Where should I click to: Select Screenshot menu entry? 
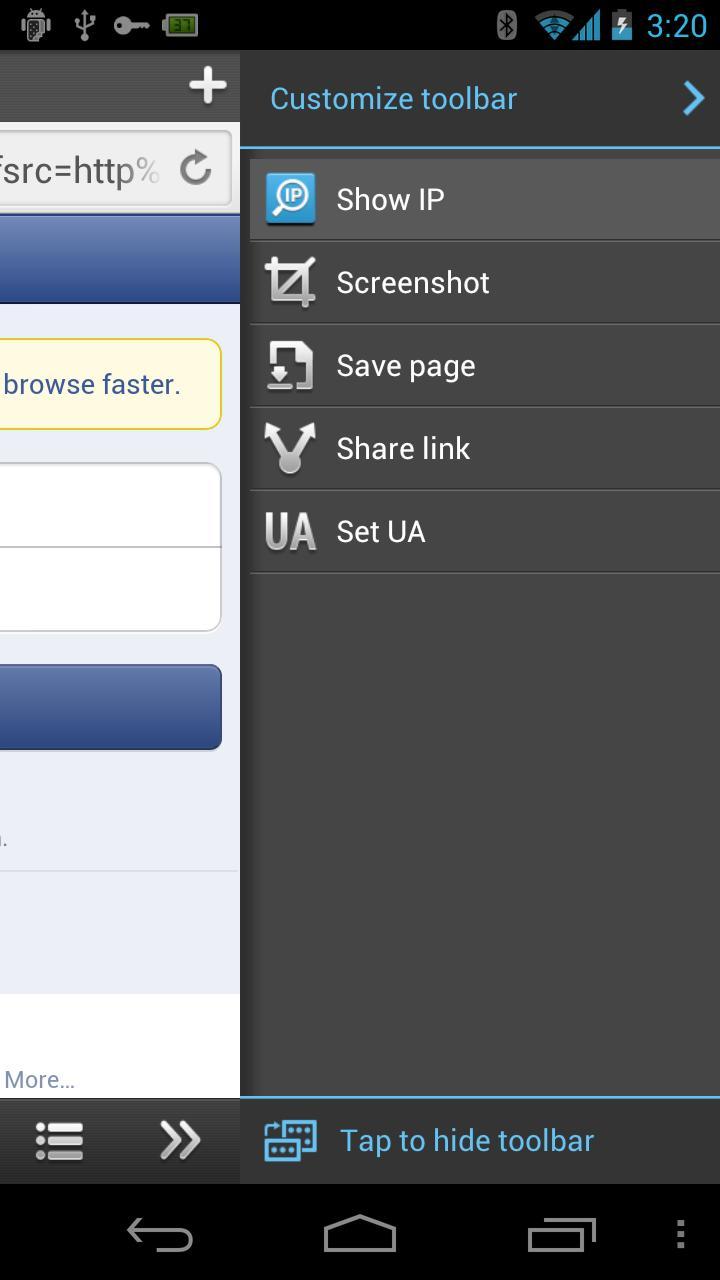pyautogui.click(x=413, y=283)
